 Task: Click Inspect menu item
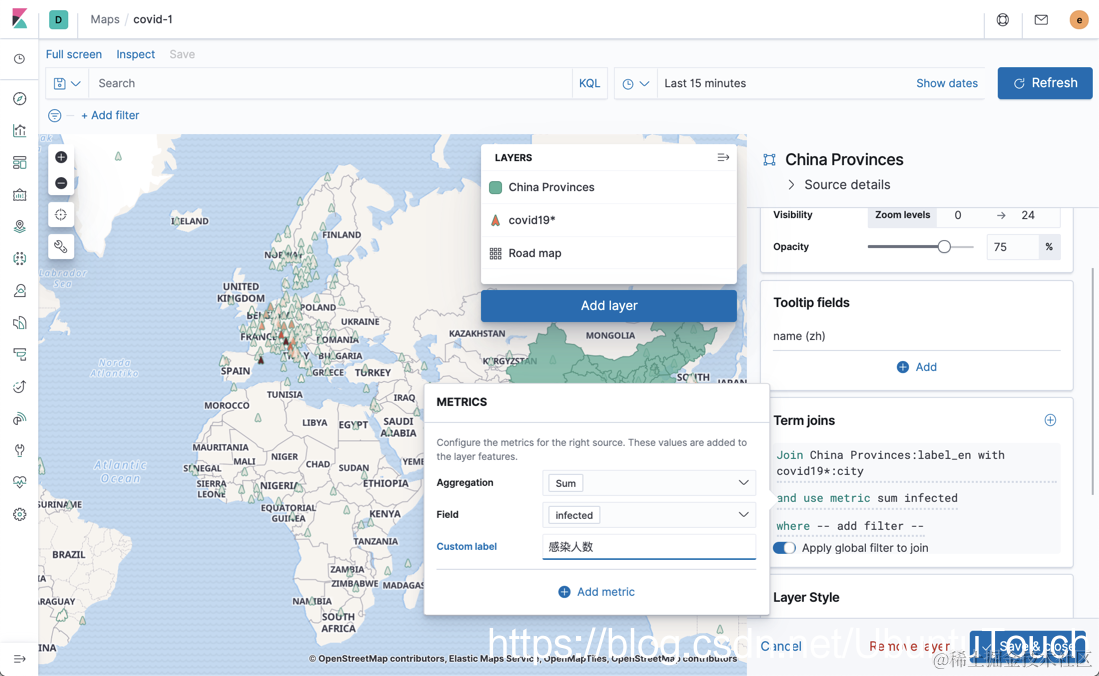coord(135,54)
